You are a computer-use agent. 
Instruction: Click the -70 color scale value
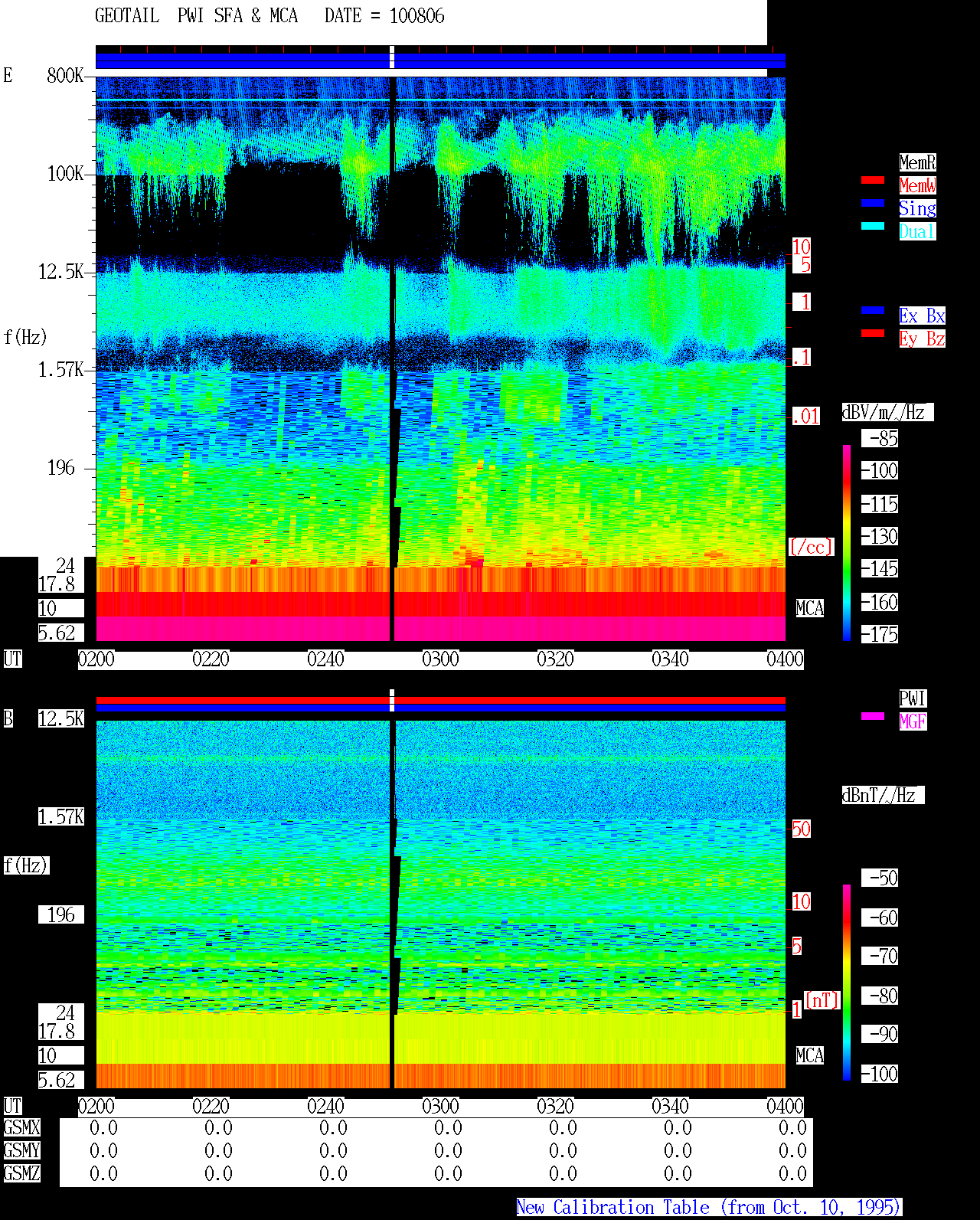click(x=880, y=956)
